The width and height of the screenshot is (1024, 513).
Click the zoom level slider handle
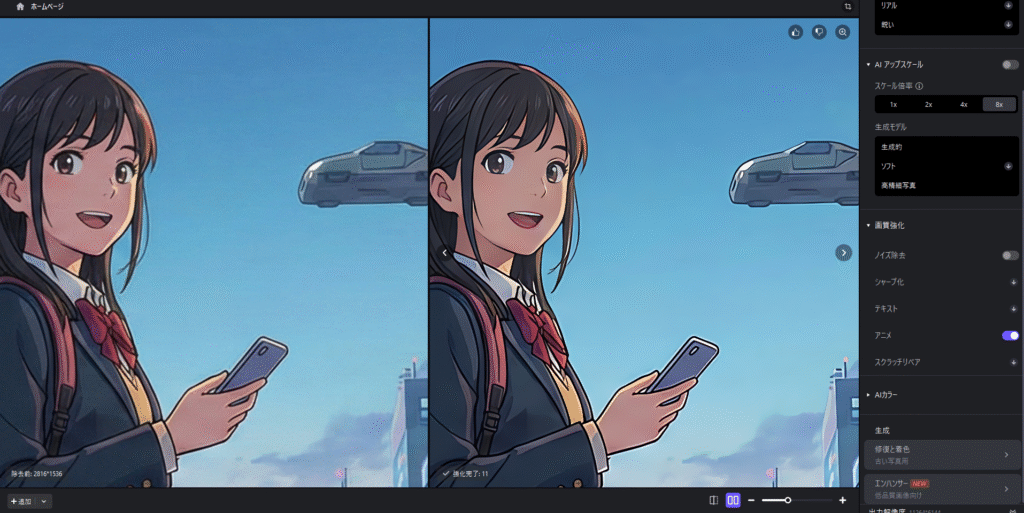(x=788, y=500)
